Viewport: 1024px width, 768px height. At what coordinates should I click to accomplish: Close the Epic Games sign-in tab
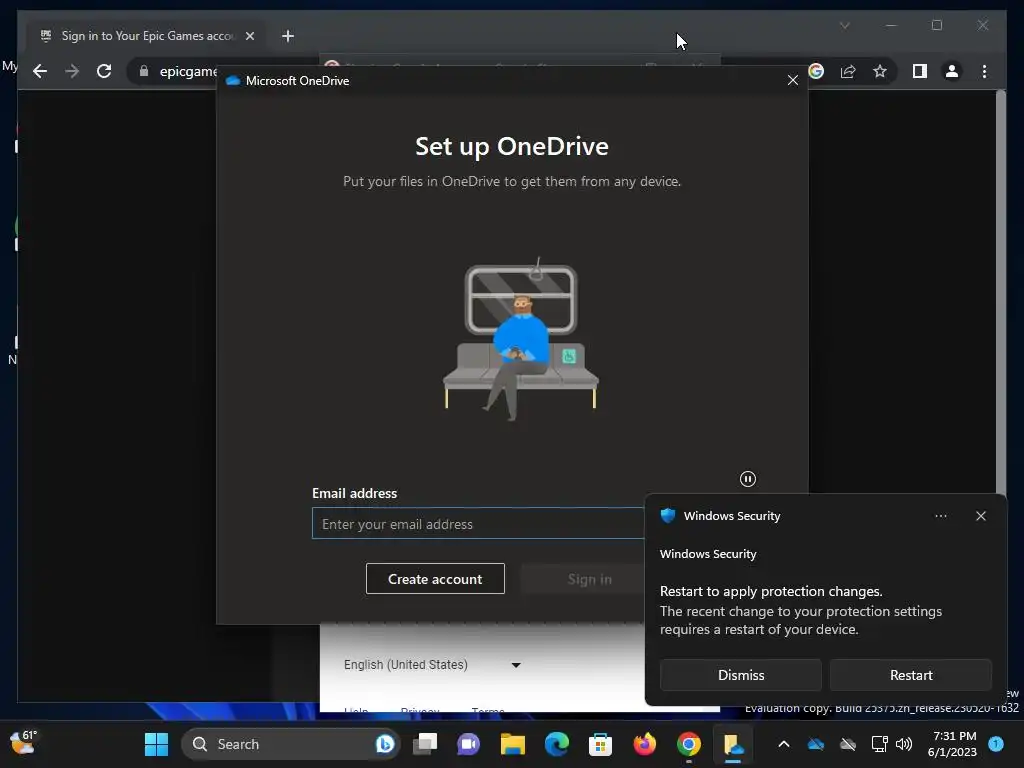click(x=249, y=36)
